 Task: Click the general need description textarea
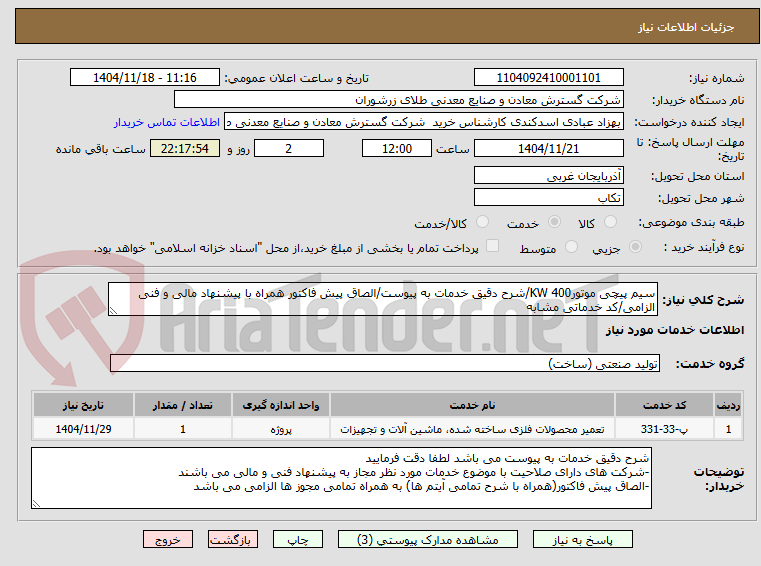tap(383, 300)
